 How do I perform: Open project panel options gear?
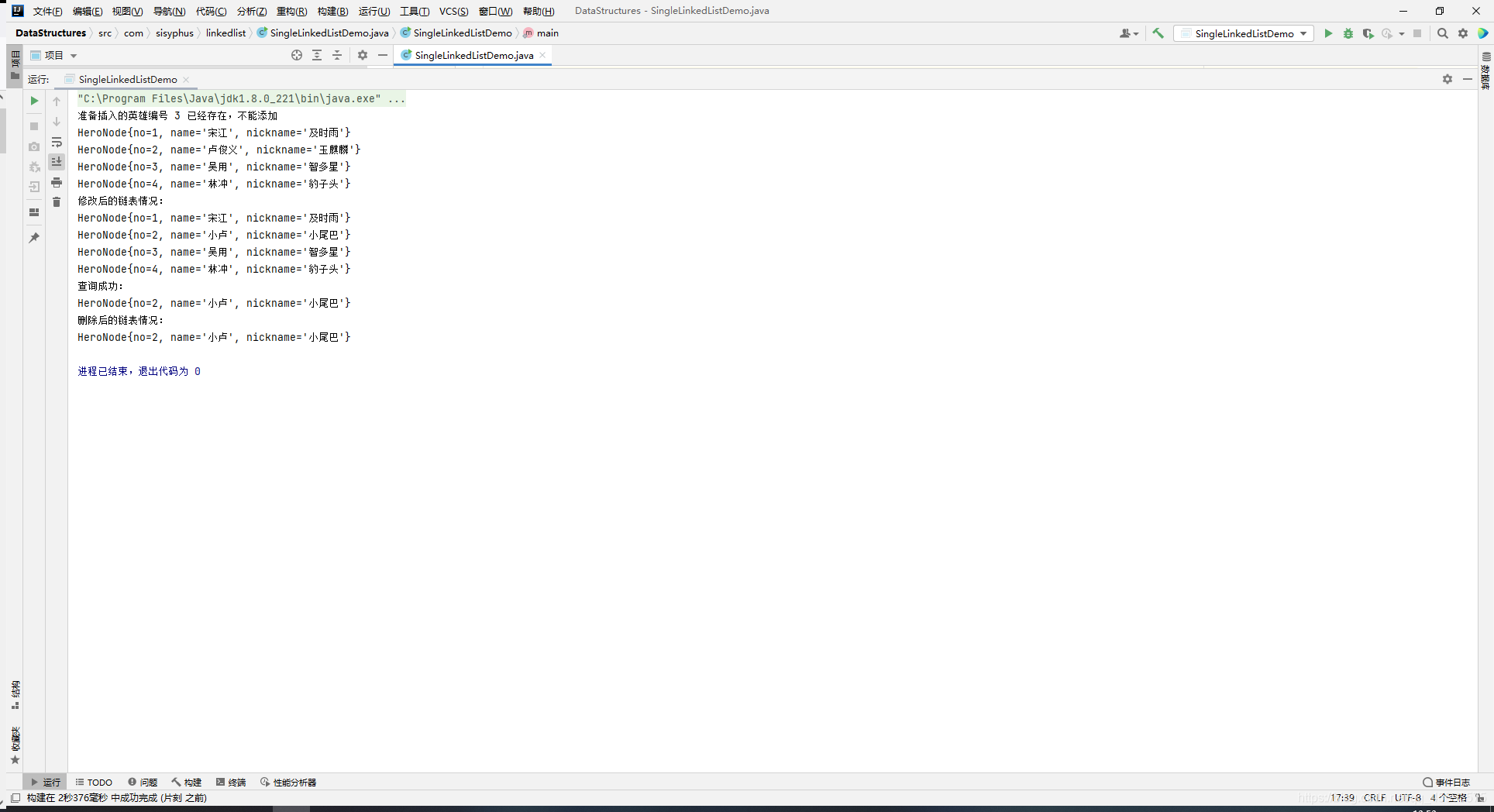(x=363, y=55)
